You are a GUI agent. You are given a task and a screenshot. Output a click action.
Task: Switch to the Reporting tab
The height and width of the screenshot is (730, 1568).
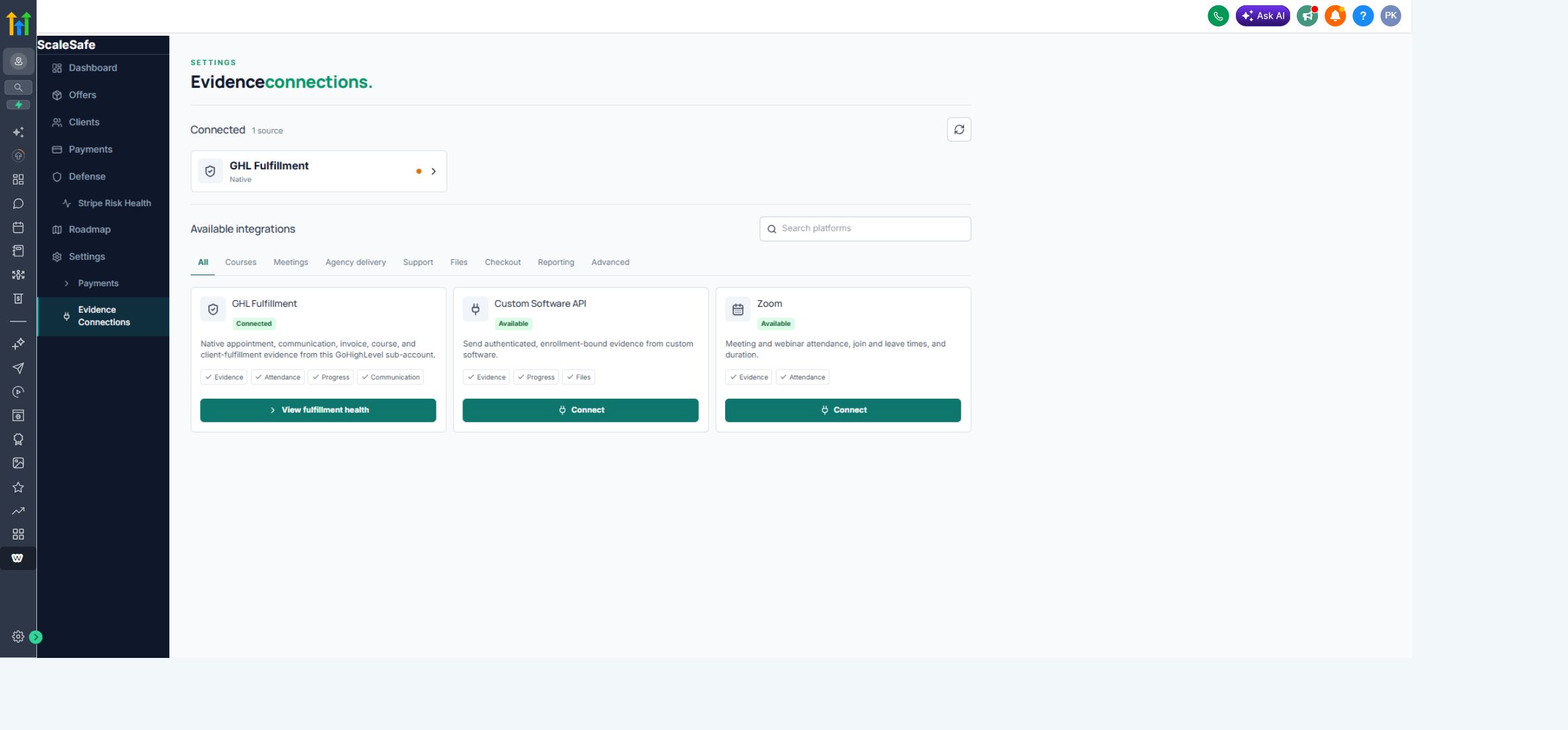tap(556, 263)
